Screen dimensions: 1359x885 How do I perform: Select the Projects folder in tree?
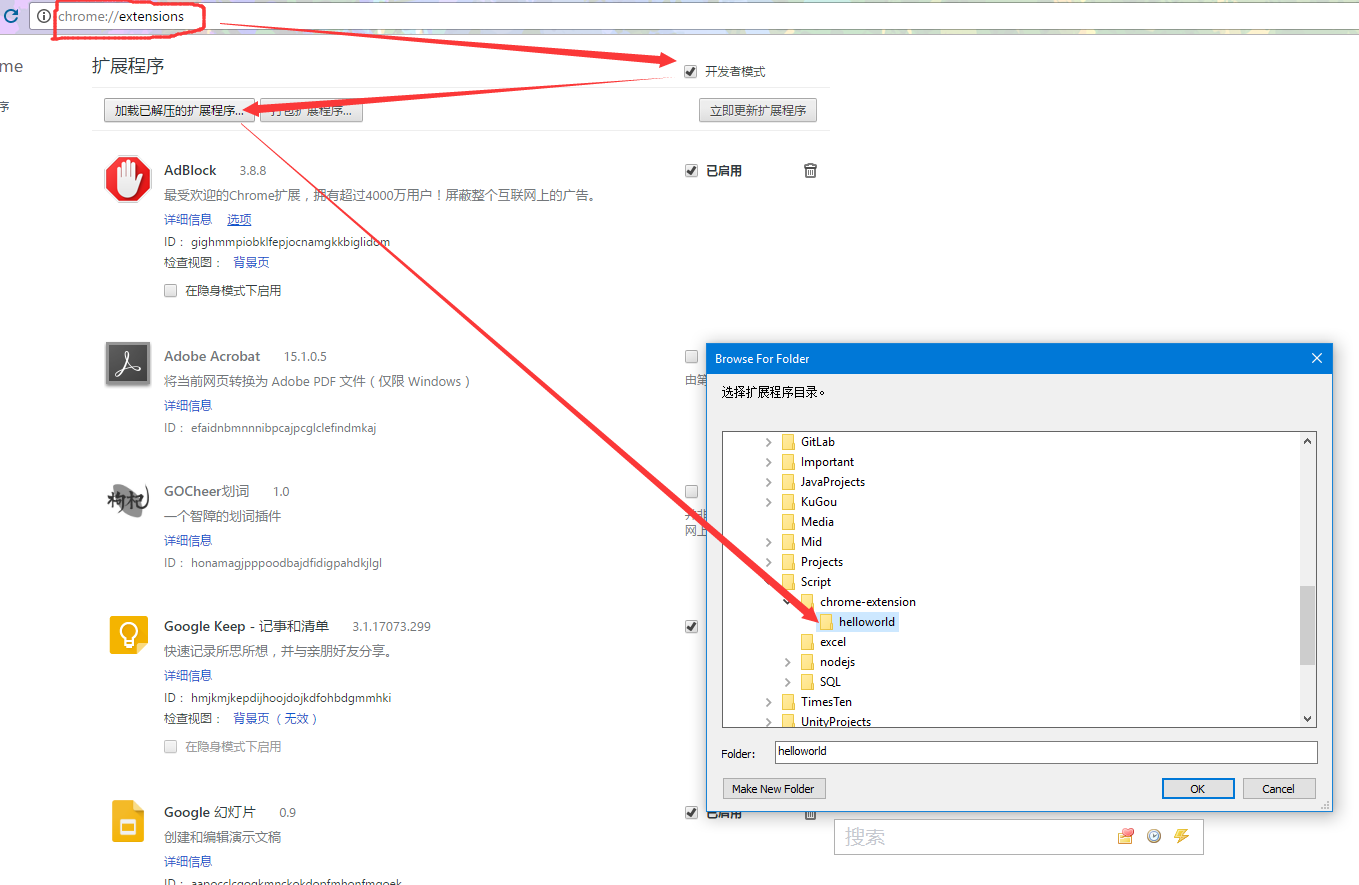822,562
